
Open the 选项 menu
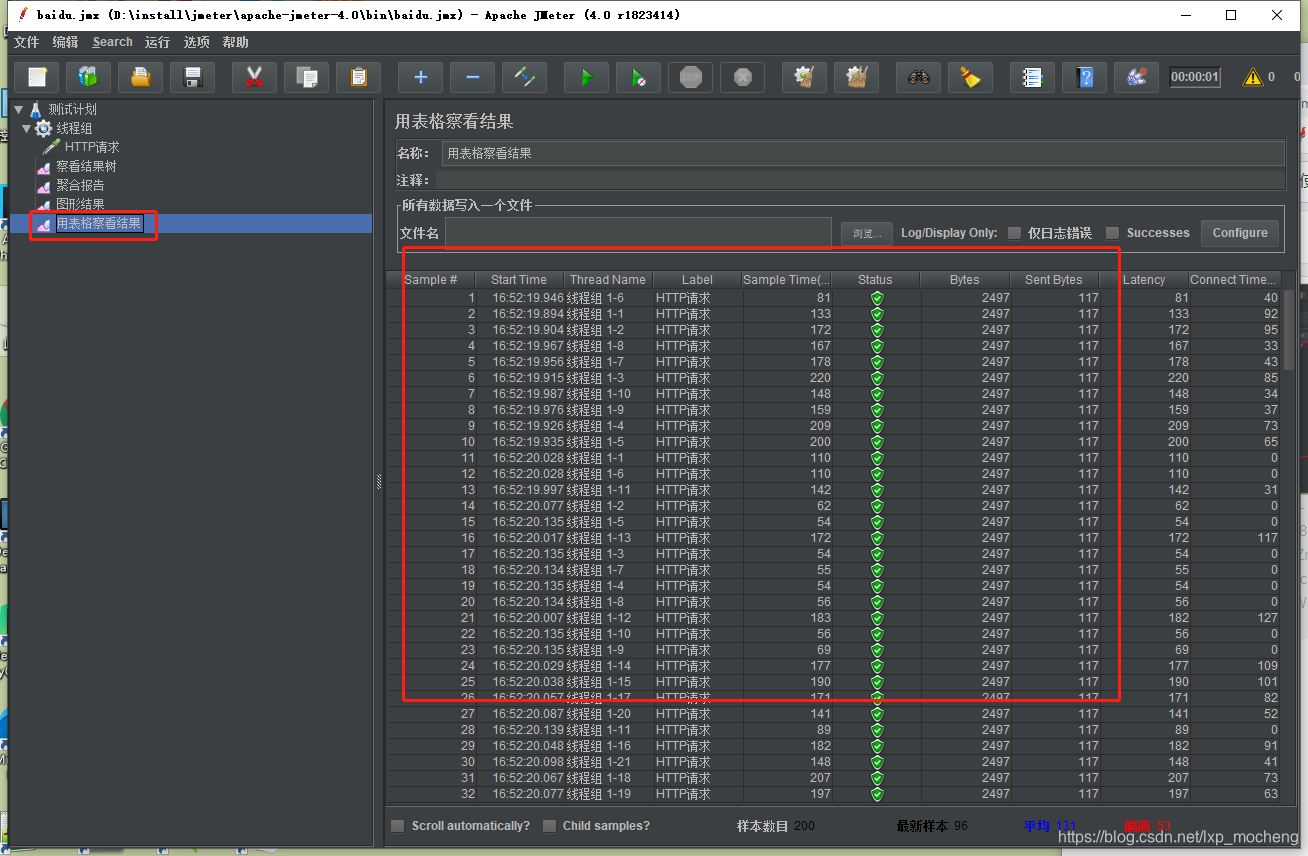tap(197, 42)
